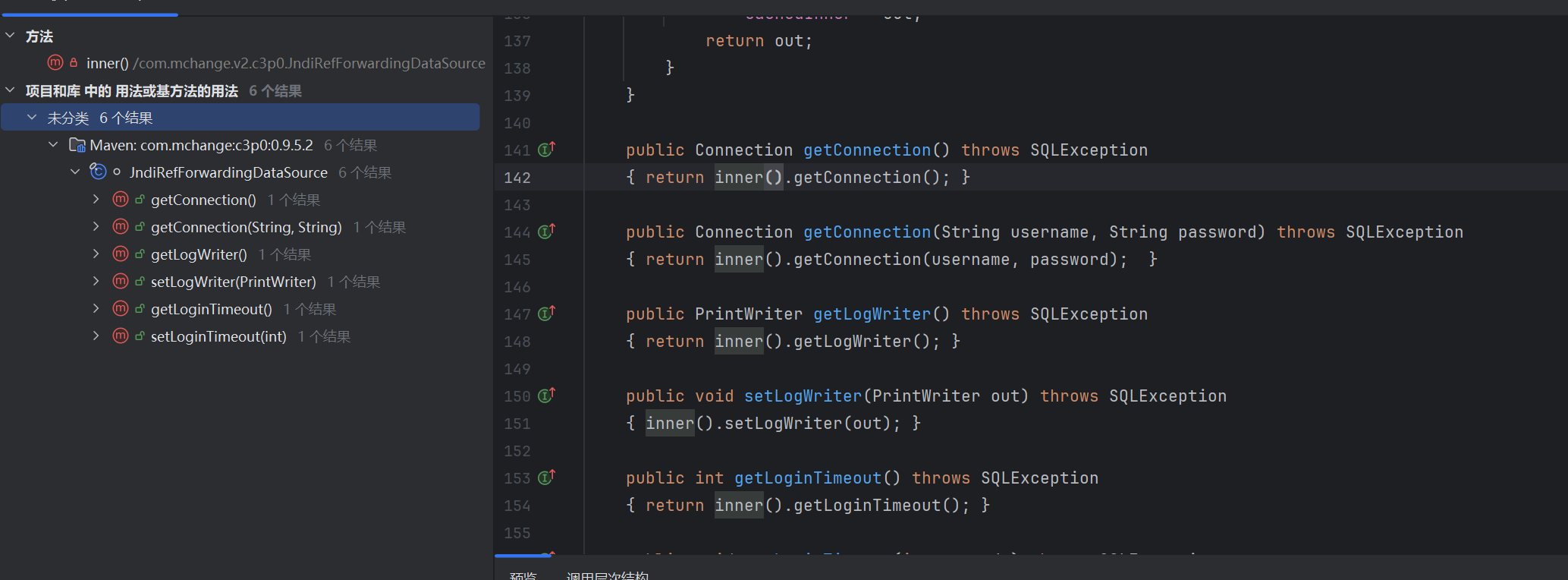The width and height of the screenshot is (1568, 580).
Task: Click the implements gutter icon on line 141
Action: pyautogui.click(x=546, y=150)
